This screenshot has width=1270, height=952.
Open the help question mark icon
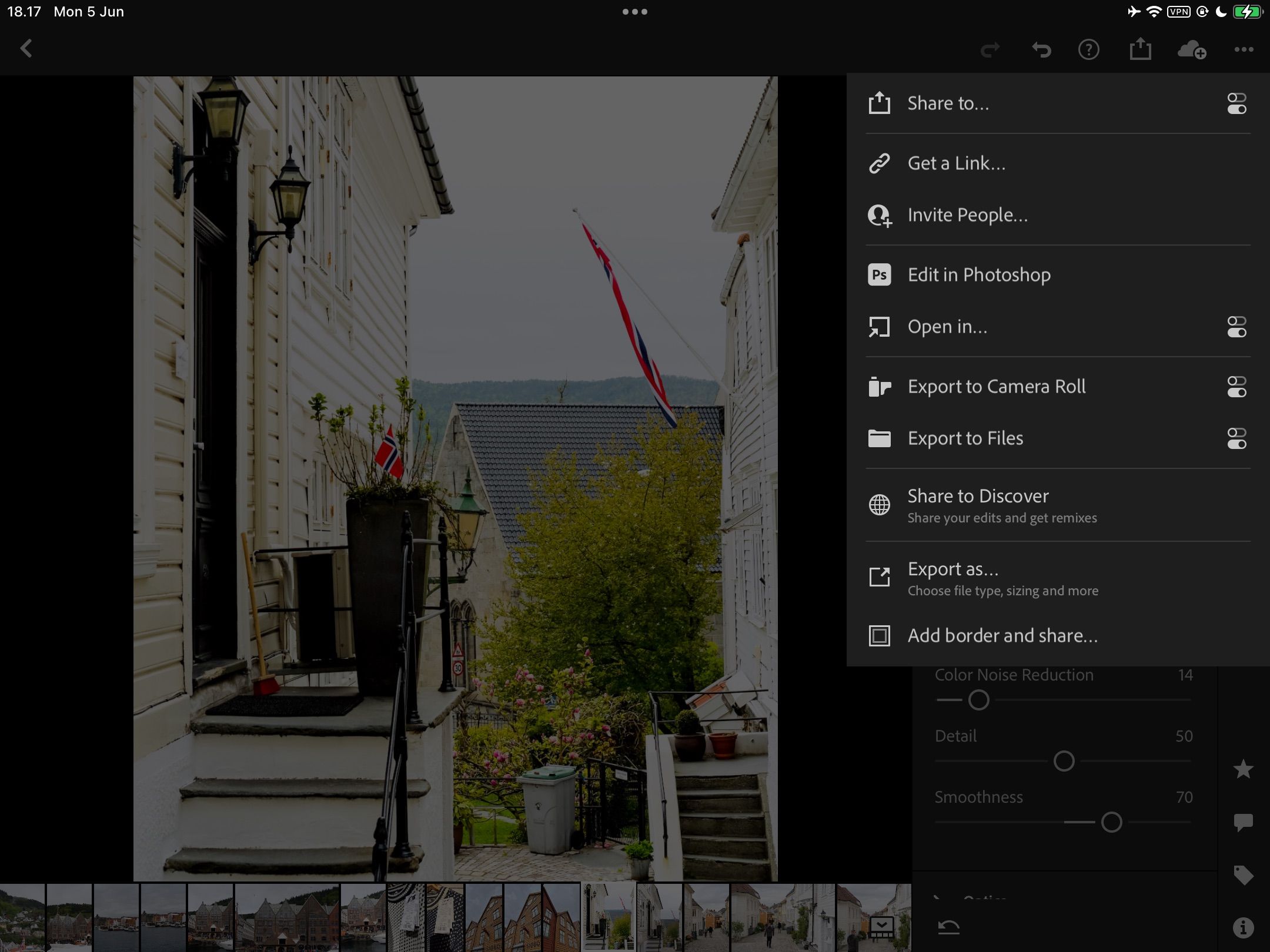click(x=1088, y=50)
